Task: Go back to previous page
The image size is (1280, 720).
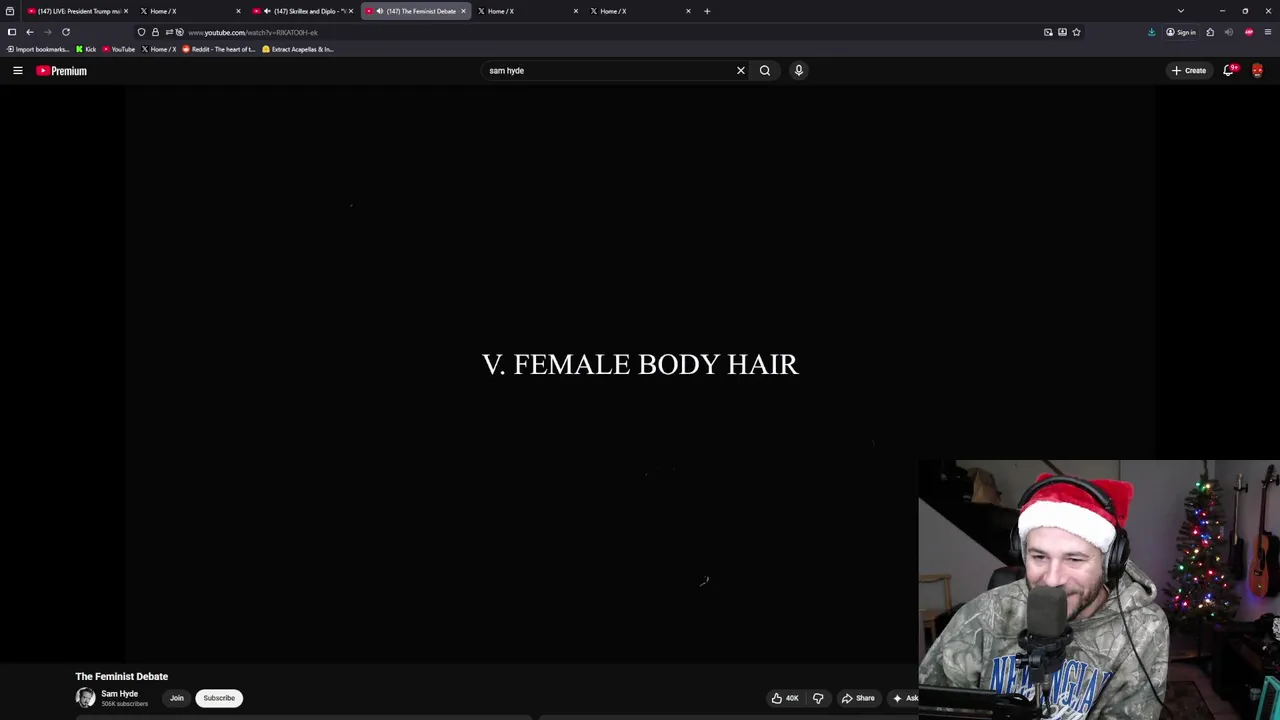Action: (30, 32)
